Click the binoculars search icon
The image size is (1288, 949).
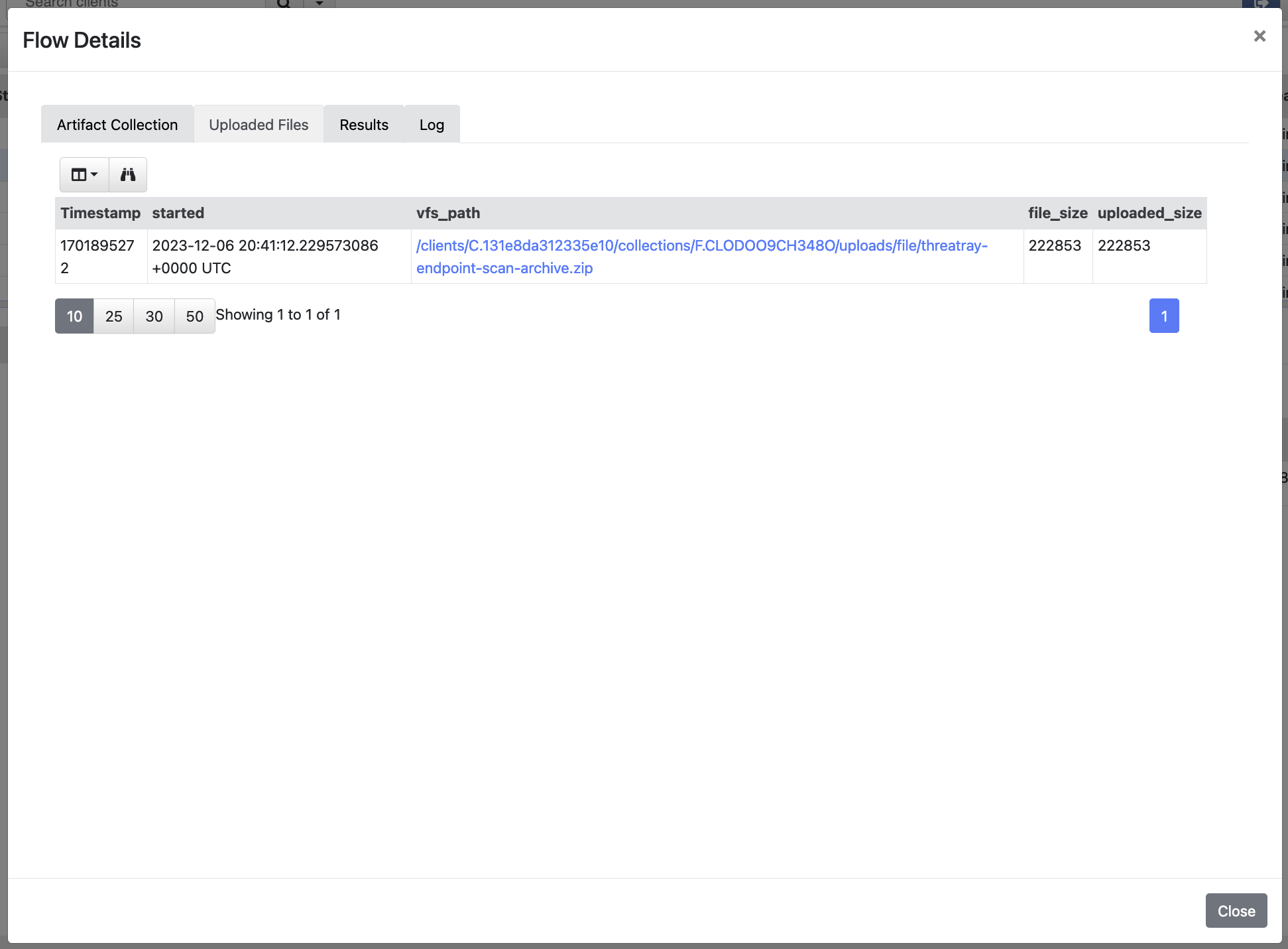[x=127, y=173]
